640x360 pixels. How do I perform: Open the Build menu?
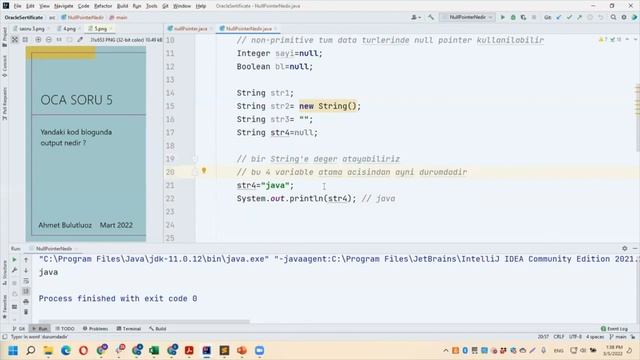[x=122, y=6]
